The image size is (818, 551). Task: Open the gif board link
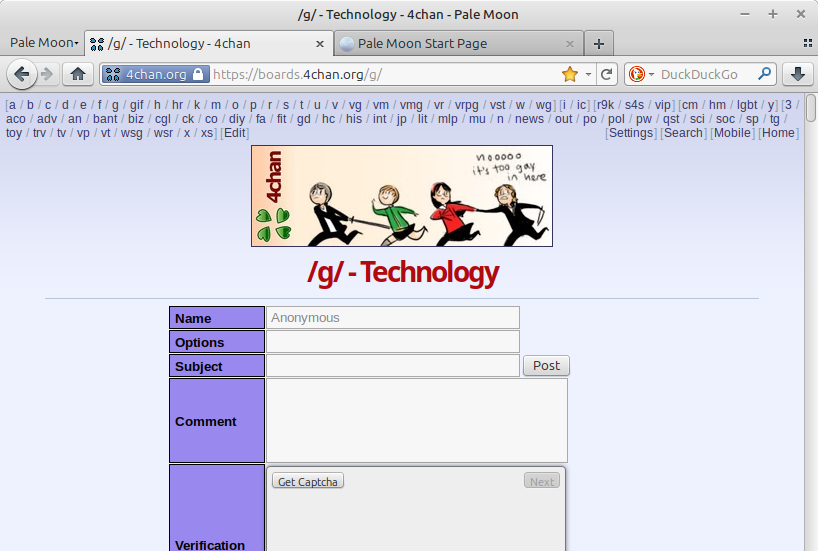pos(136,105)
